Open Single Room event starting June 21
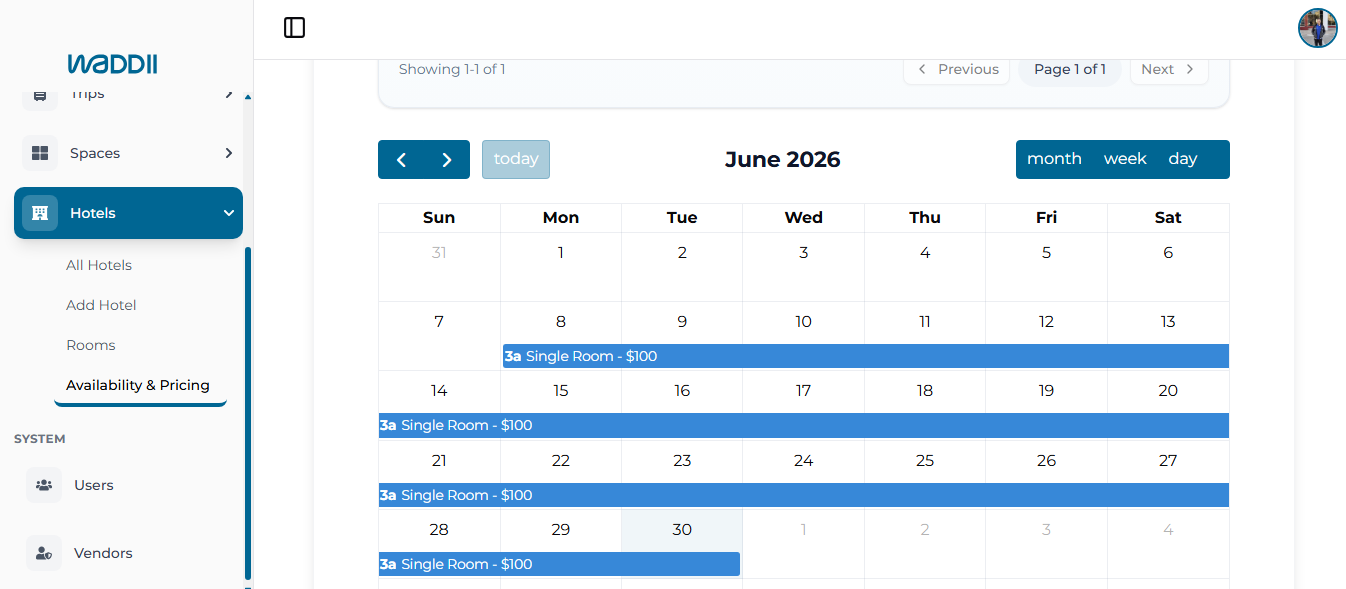Viewport: 1346px width, 589px height. [804, 495]
